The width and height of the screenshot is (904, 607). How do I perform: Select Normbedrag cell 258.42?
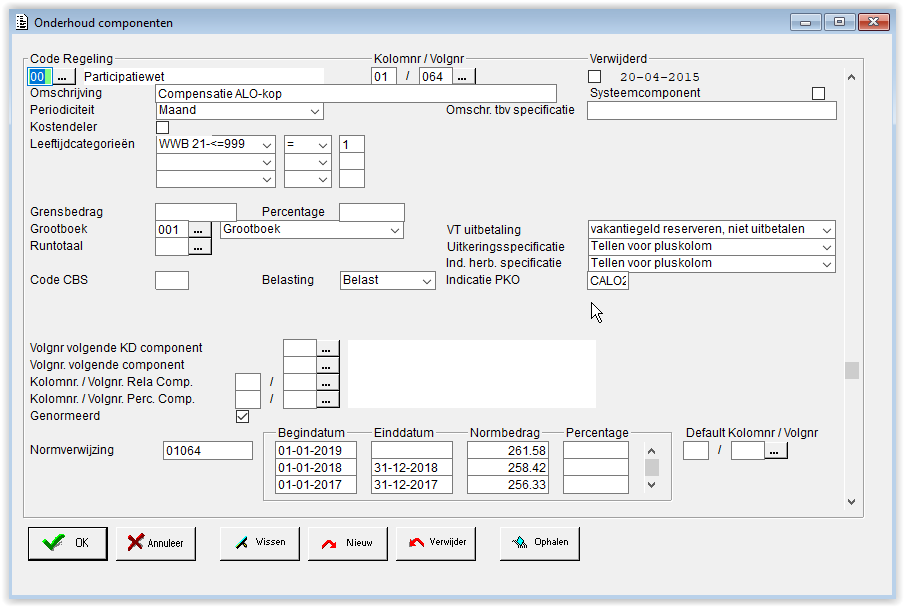[x=508, y=467]
